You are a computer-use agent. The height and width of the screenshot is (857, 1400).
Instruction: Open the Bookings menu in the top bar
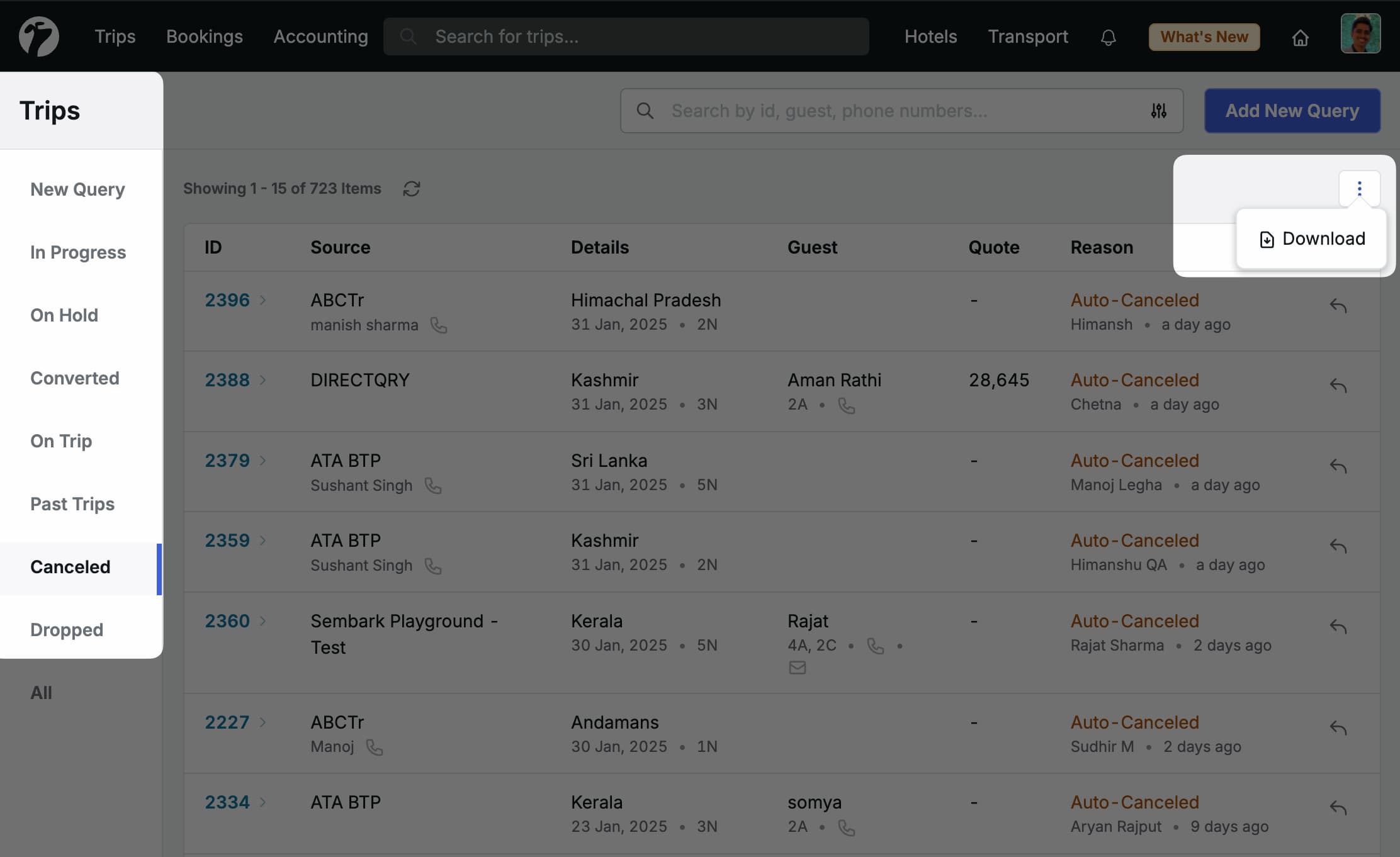(204, 36)
